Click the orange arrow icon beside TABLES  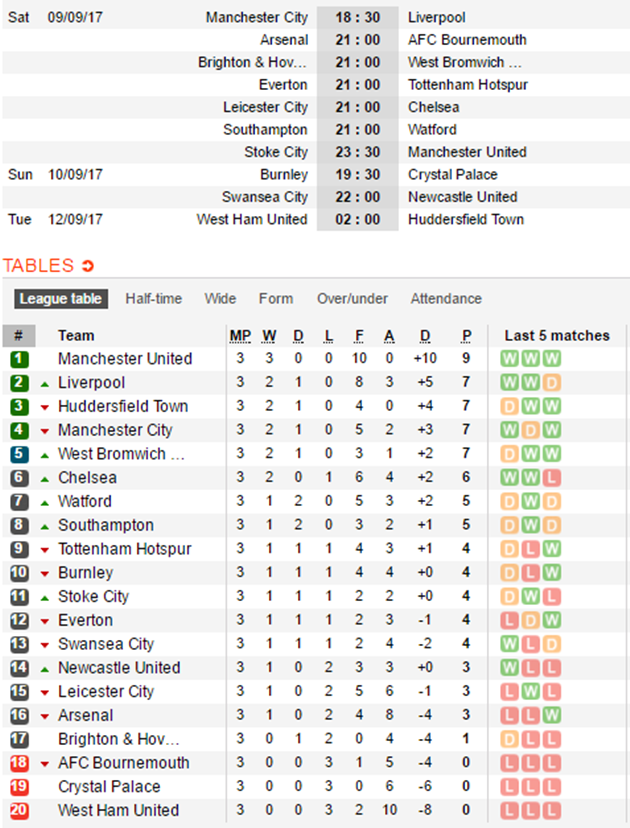pyautogui.click(x=88, y=266)
